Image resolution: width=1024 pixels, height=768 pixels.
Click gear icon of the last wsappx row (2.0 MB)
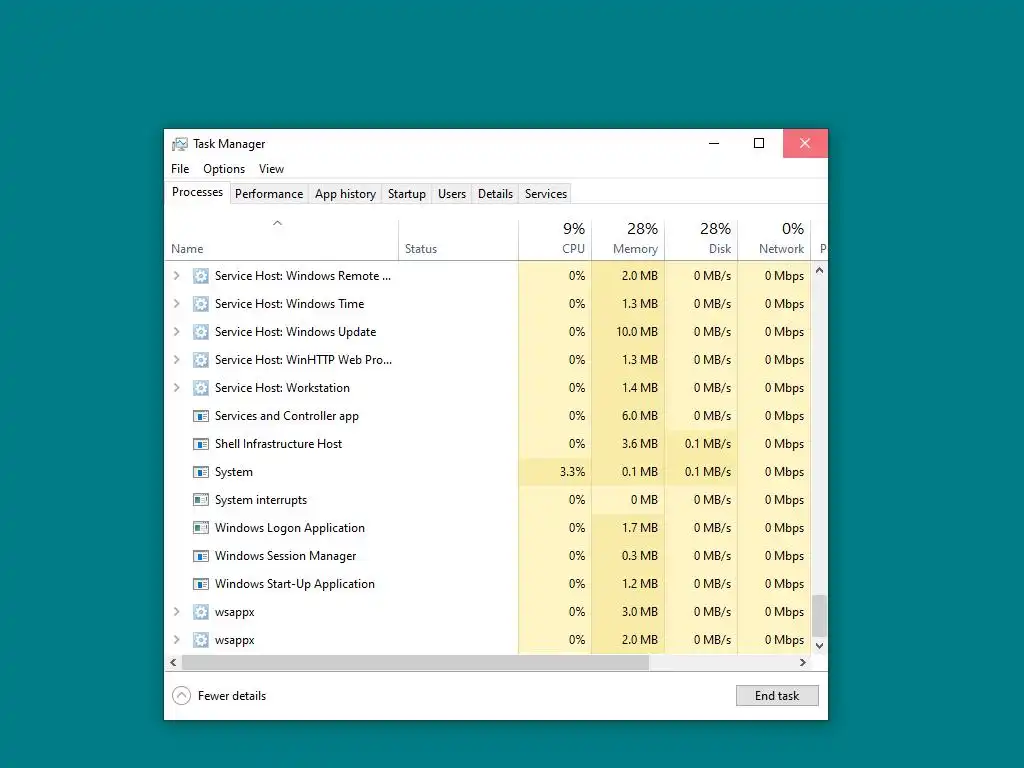(200, 640)
